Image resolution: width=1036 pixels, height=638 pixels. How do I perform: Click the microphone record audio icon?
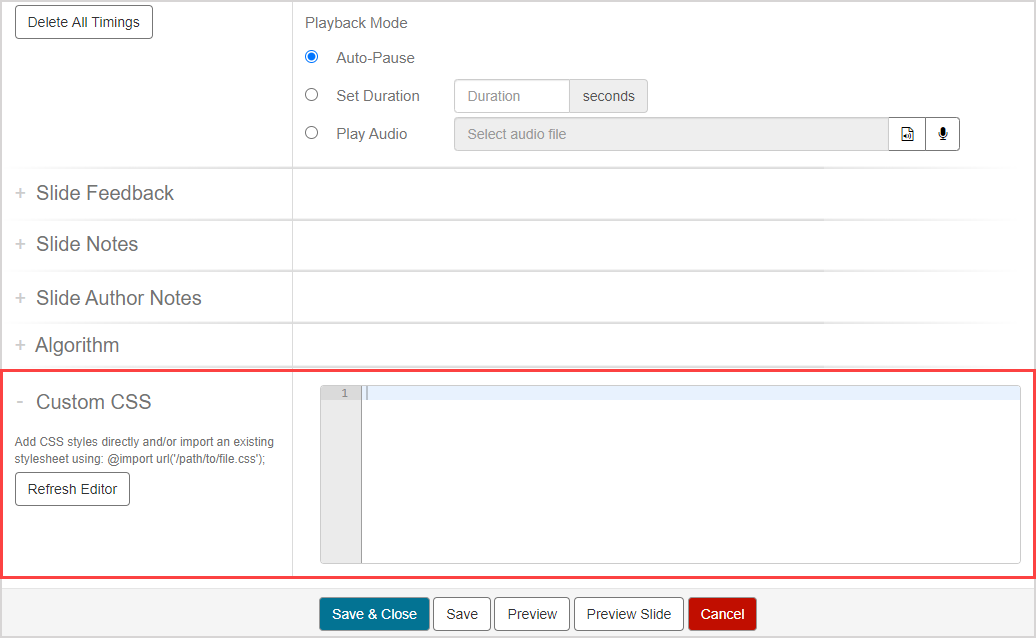[x=942, y=134]
